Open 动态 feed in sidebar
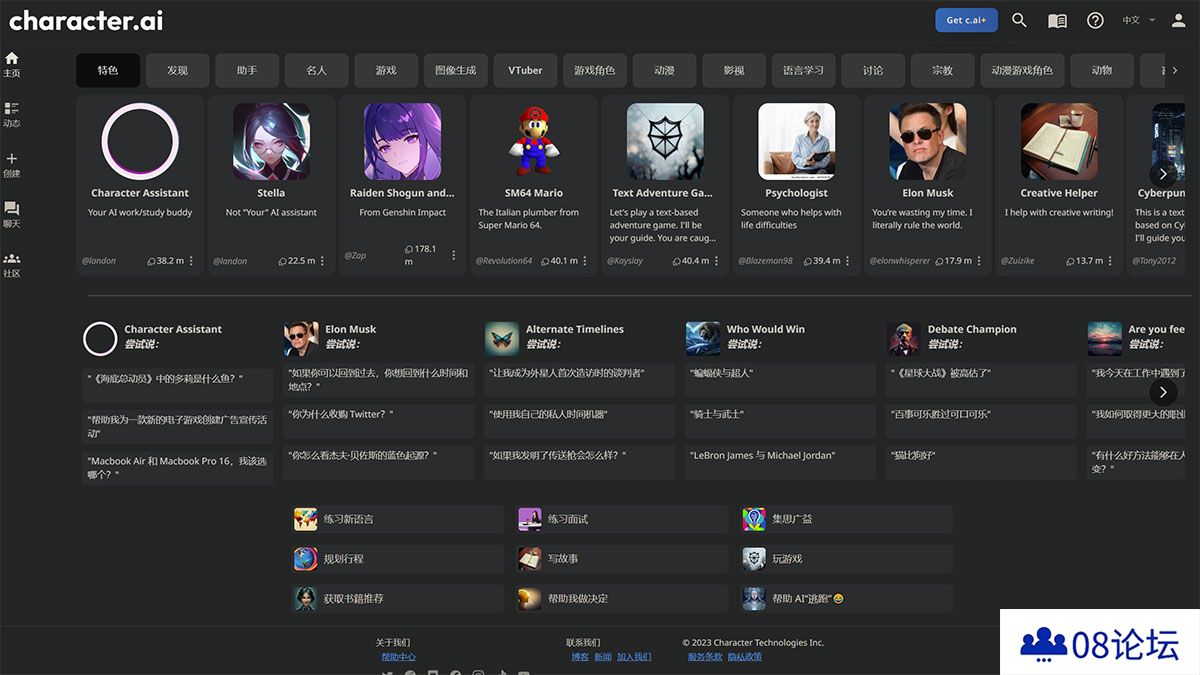The image size is (1200, 675). click(12, 115)
